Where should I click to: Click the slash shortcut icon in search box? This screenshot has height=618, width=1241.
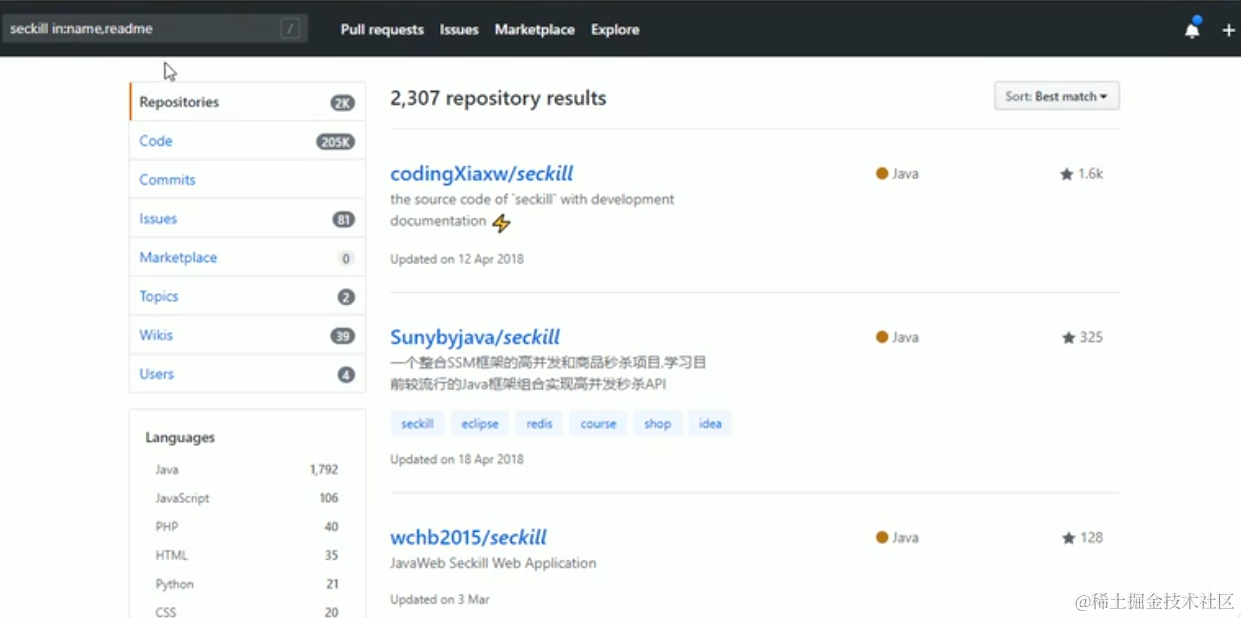click(290, 29)
